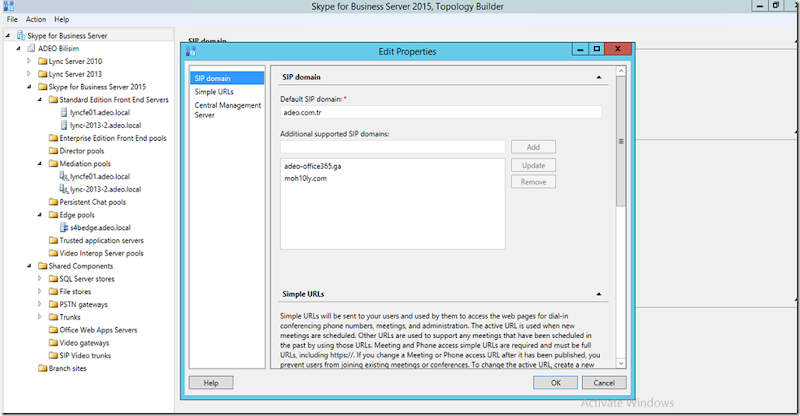This screenshot has height=416, width=800.
Task: Click the Lync Server 2010 folder icon
Action: click(43, 61)
